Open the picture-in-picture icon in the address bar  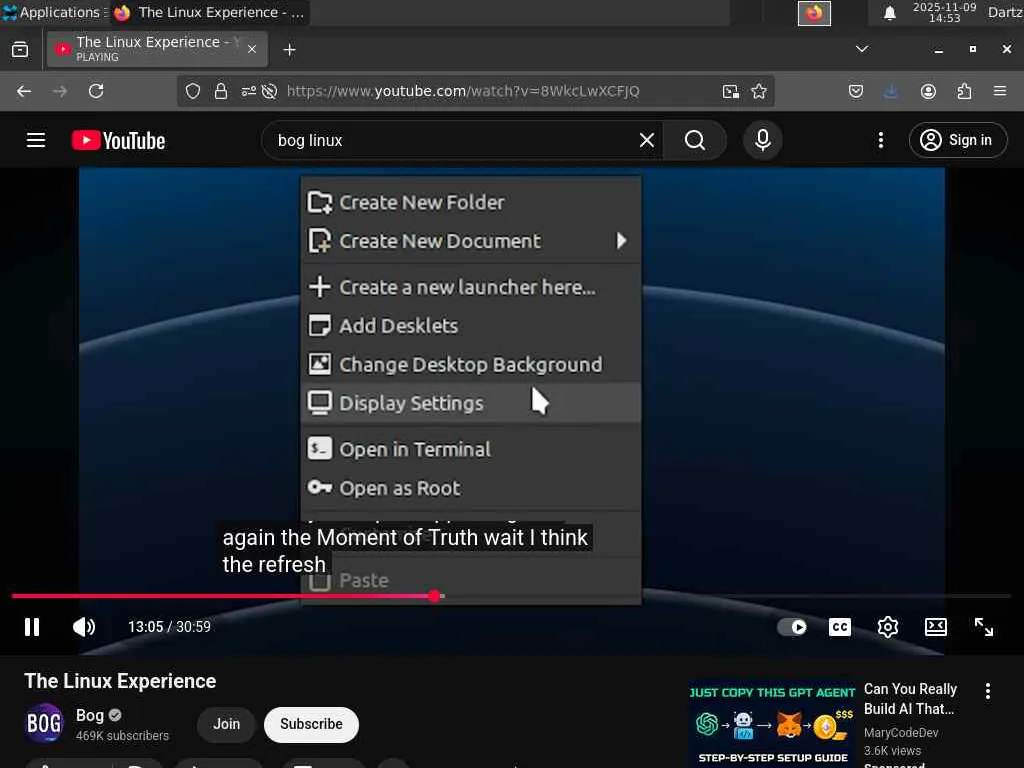tap(731, 91)
